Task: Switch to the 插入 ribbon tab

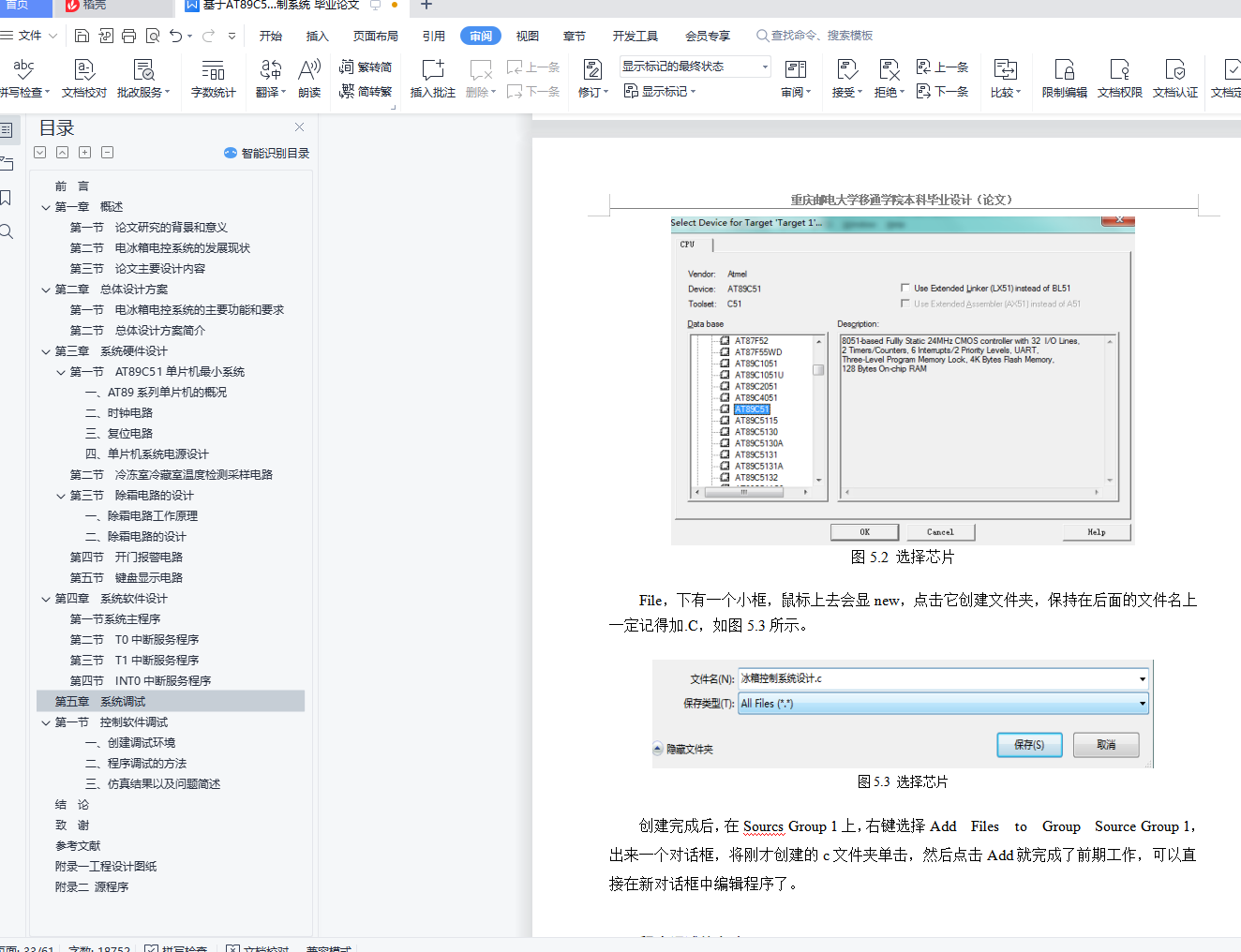Action: click(318, 36)
